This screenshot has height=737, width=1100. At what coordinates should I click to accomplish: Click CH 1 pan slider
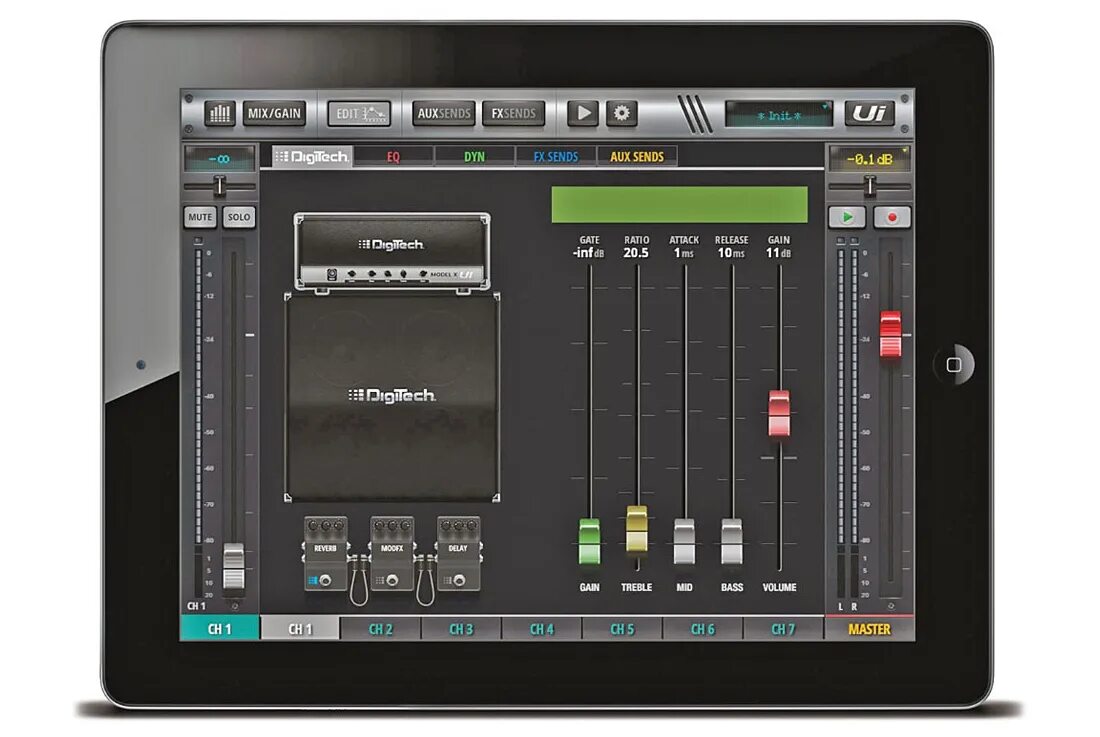coord(220,186)
